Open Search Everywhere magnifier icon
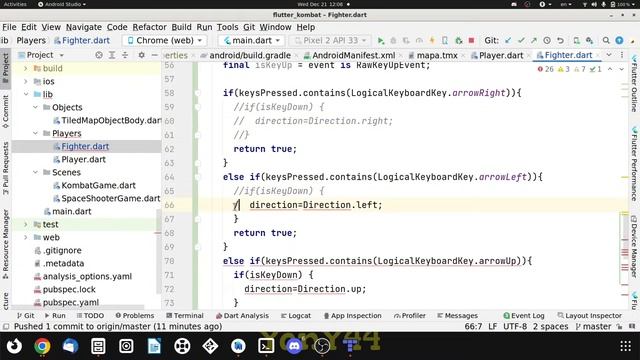Screen dimensions: 640x360 [606, 40]
